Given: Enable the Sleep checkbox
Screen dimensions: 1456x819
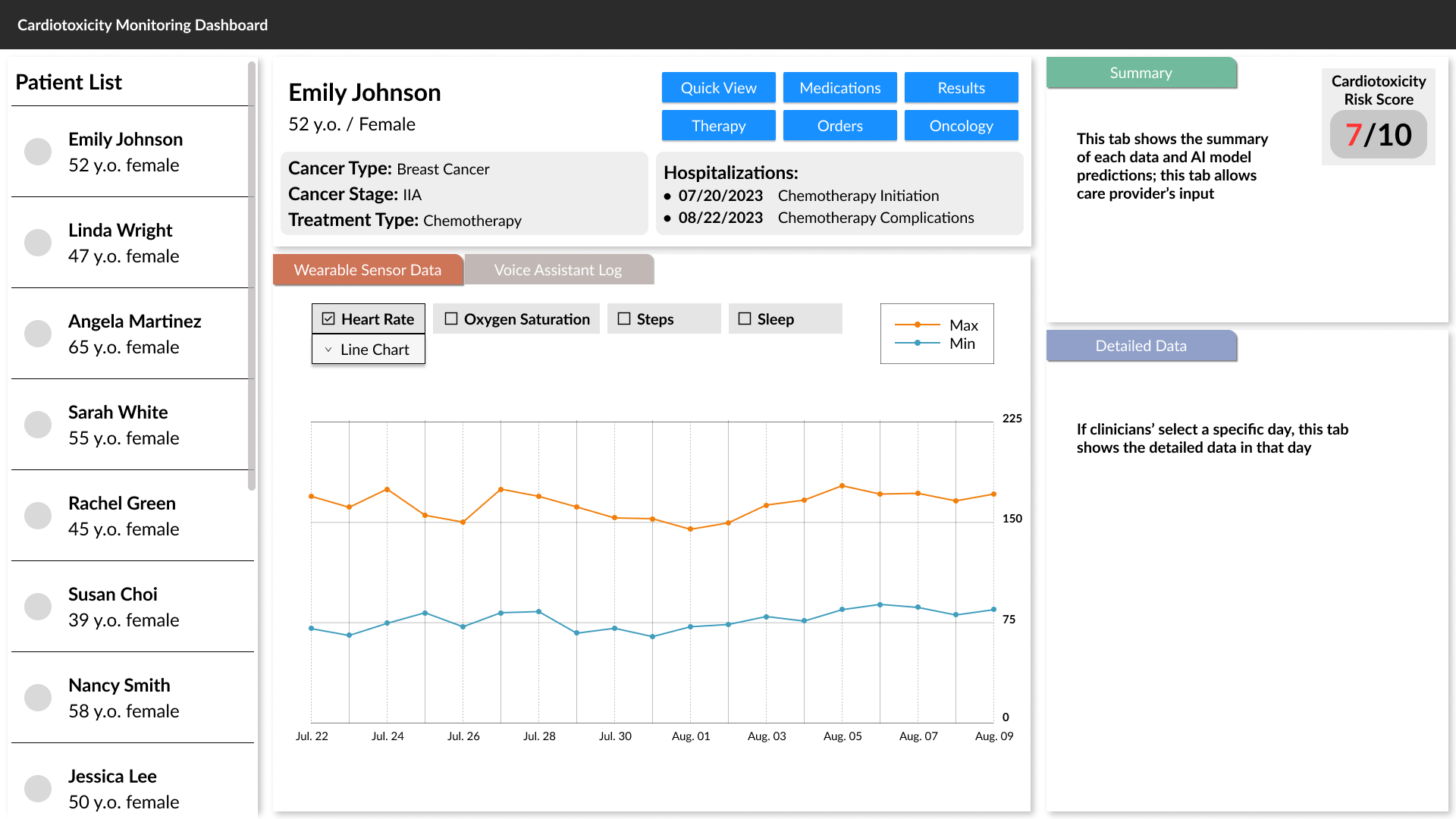Looking at the screenshot, I should pyautogui.click(x=745, y=318).
